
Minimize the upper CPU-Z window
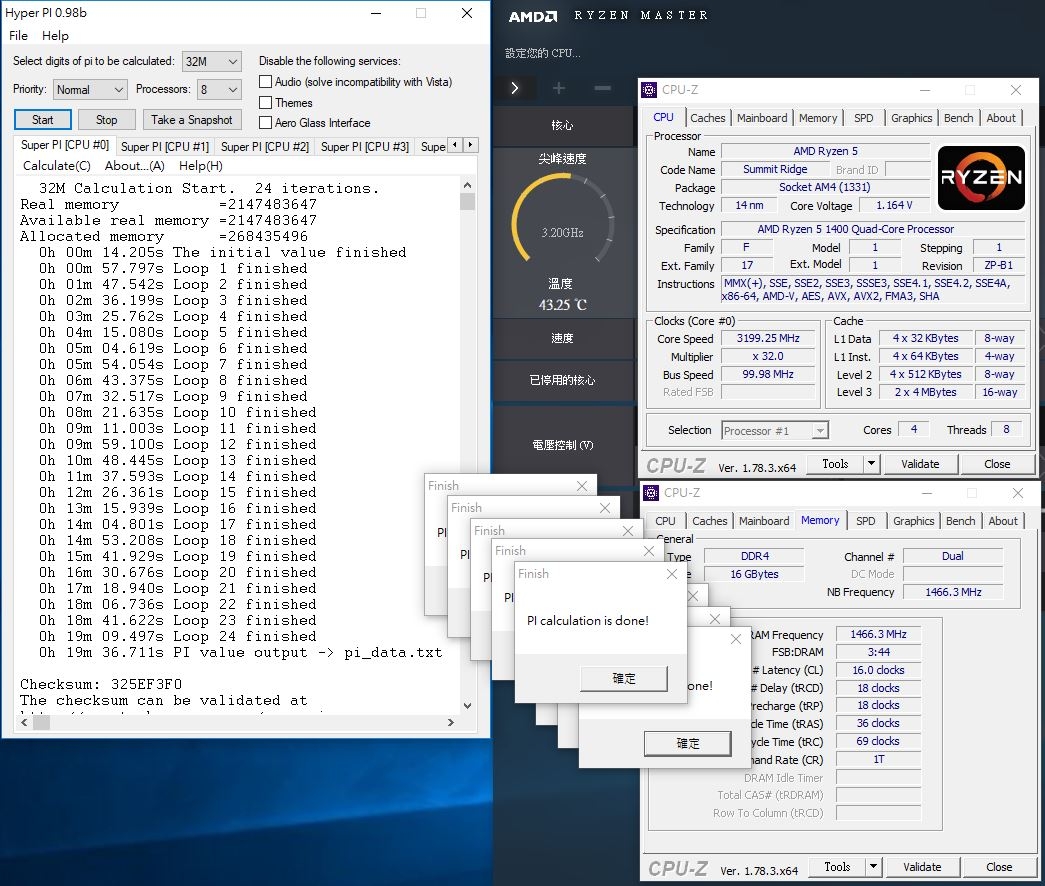pyautogui.click(x=925, y=90)
